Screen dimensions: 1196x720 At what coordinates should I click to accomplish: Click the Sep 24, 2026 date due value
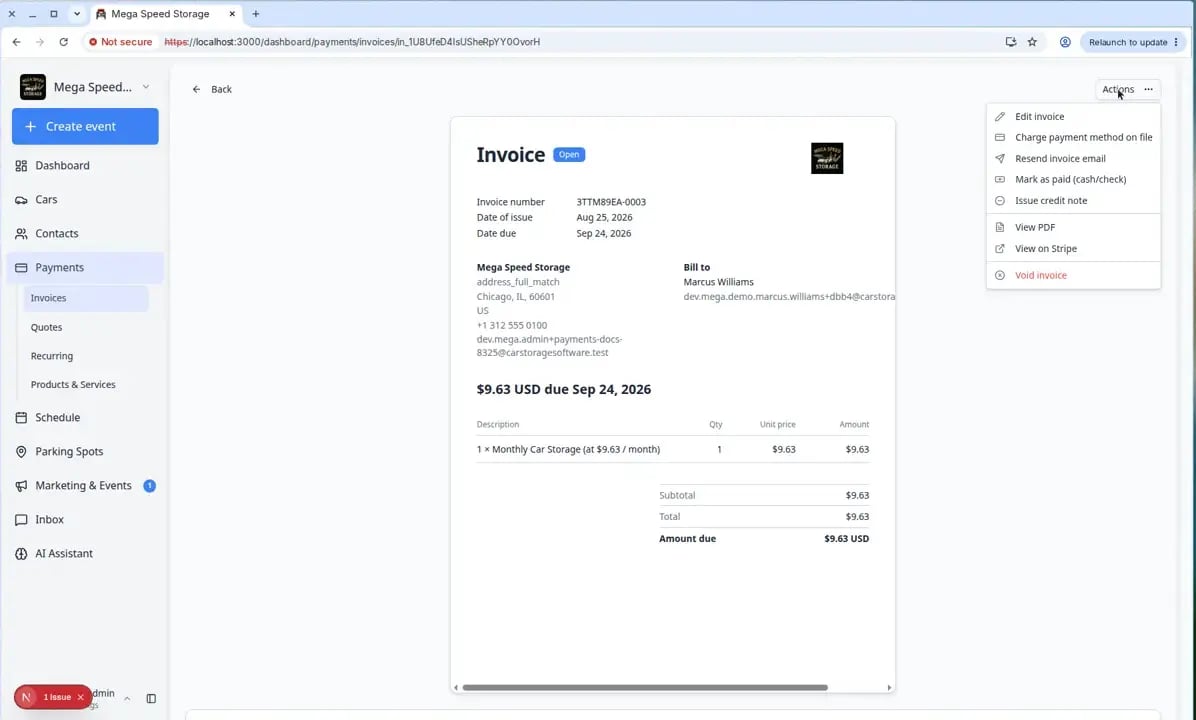603,233
